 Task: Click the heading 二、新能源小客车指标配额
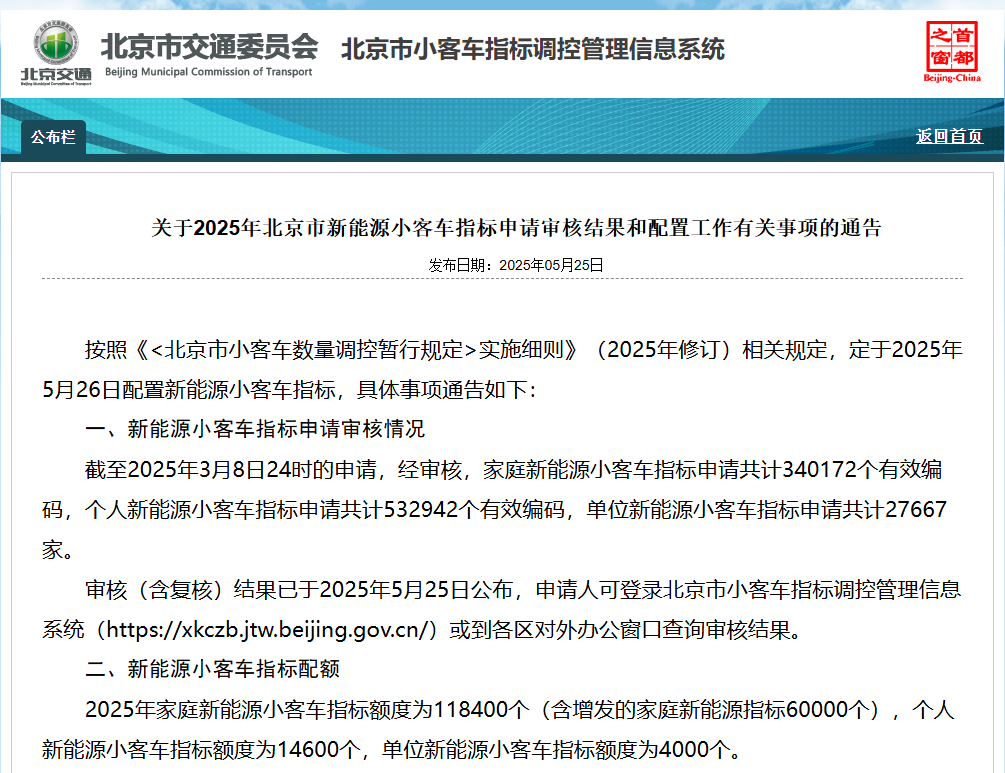point(212,669)
